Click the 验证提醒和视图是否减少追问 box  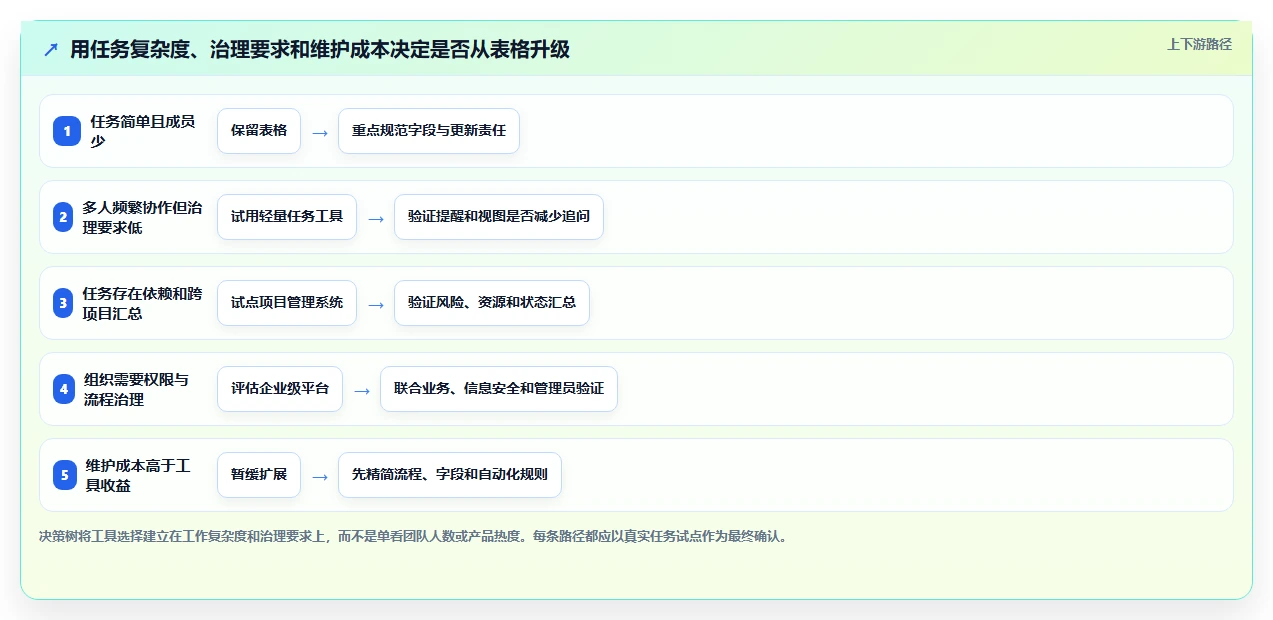point(499,217)
